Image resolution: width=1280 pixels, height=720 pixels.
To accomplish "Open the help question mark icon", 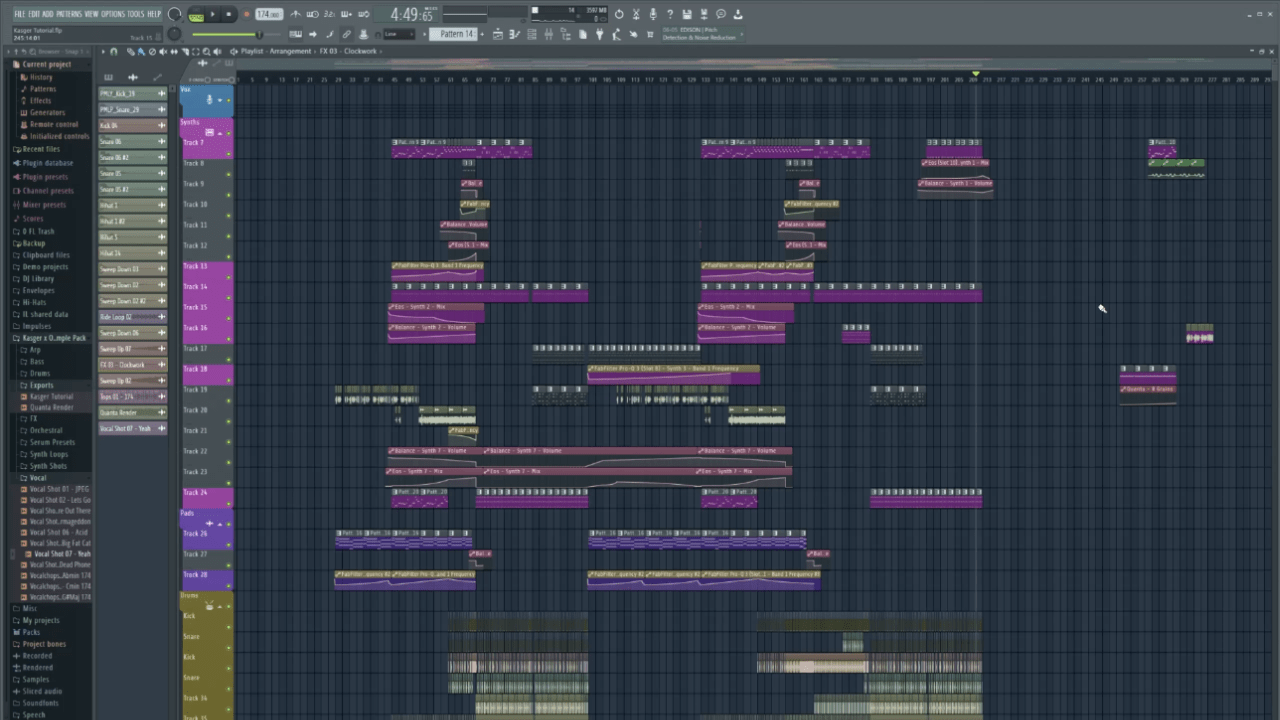I will tap(670, 14).
